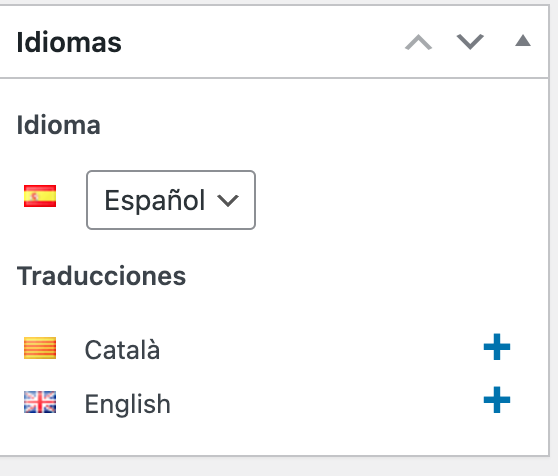558x476 pixels.
Task: Click the United Kingdom flag icon
Action: click(40, 402)
